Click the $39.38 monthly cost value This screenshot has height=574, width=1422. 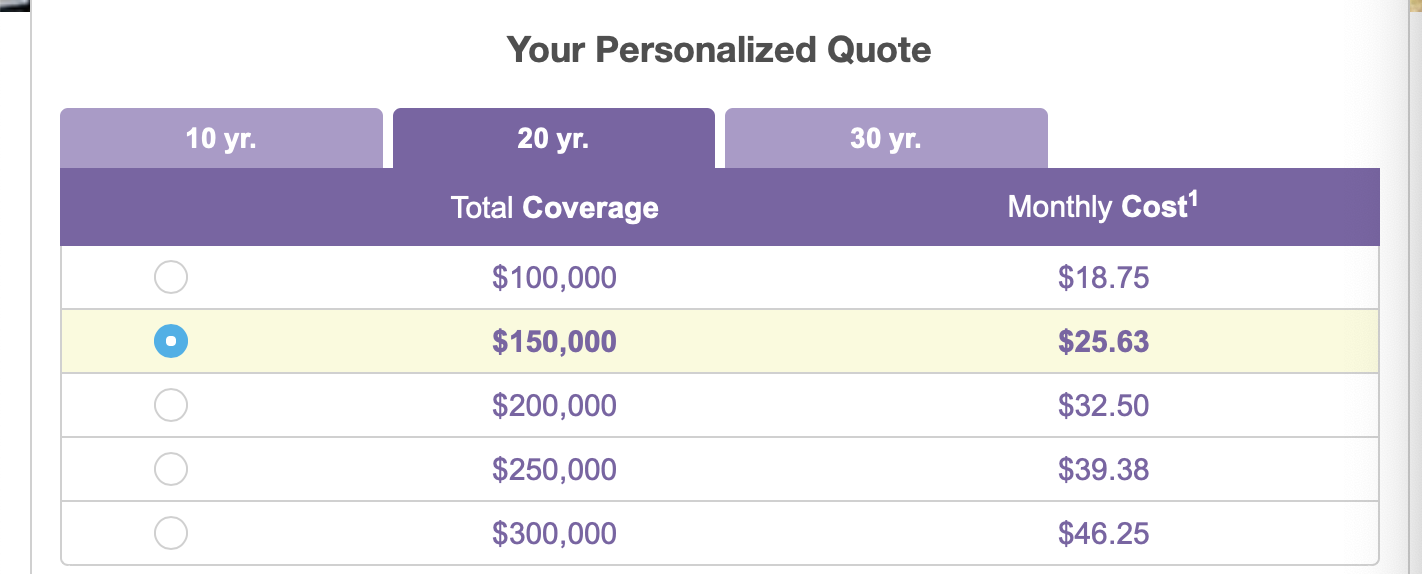coord(1103,469)
